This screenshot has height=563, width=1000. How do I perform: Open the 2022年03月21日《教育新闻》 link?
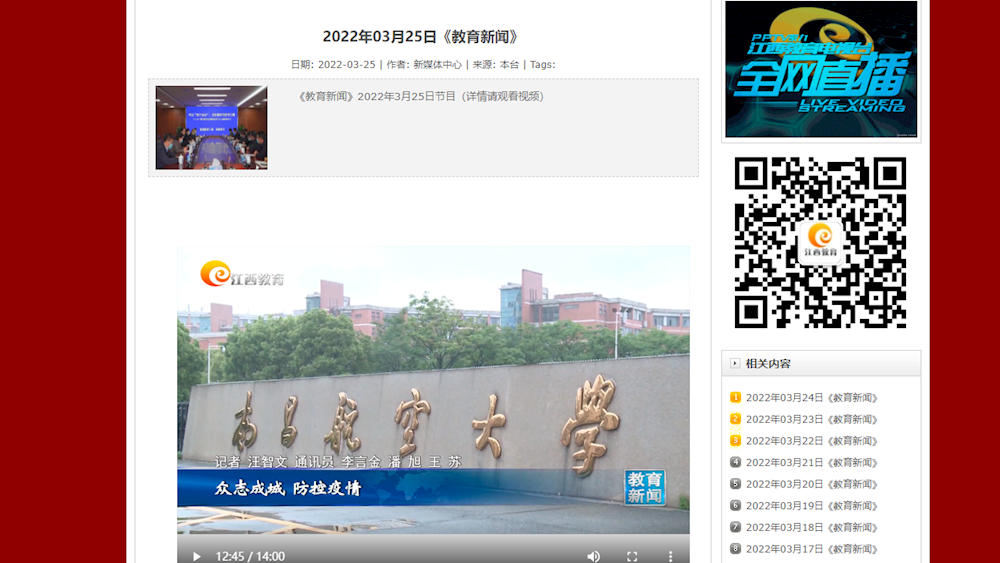tap(812, 462)
